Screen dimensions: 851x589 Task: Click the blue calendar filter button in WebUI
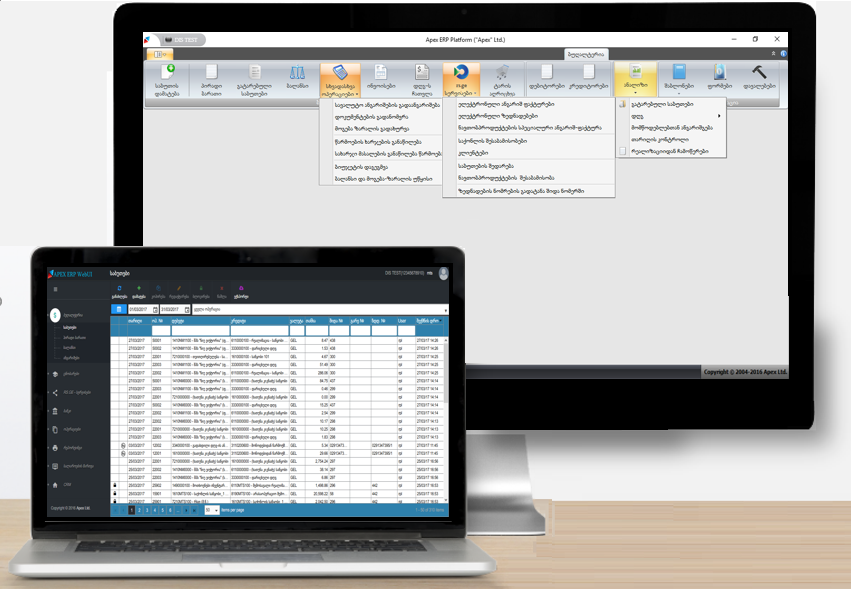(x=119, y=309)
